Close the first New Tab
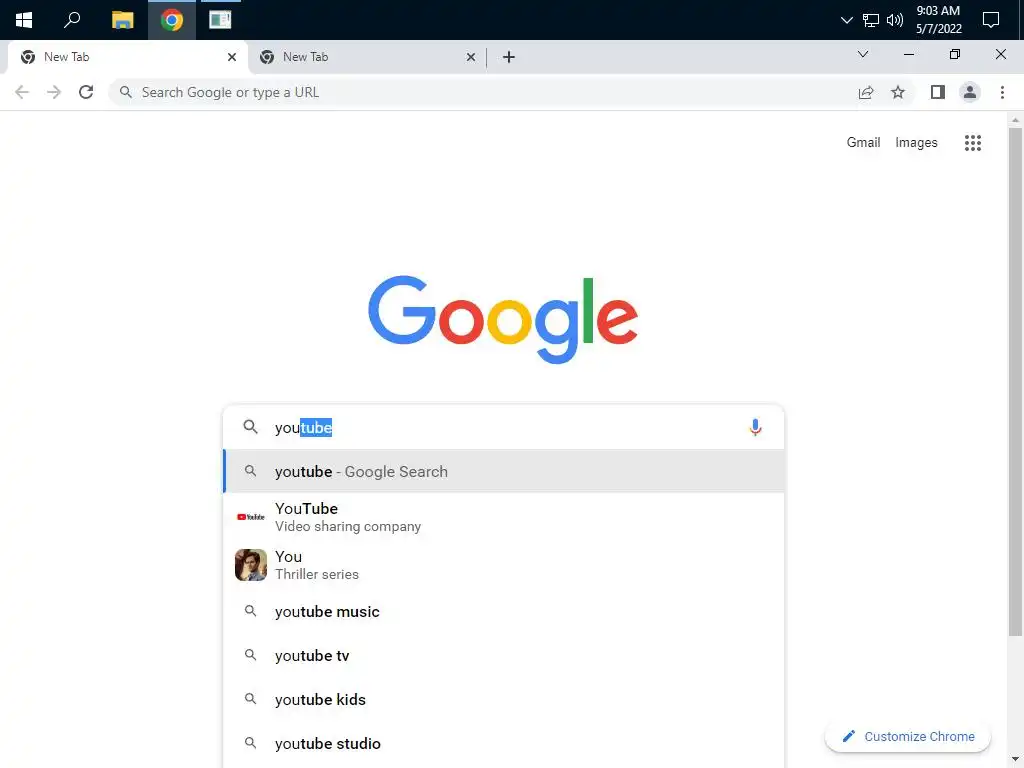1024x768 pixels. (x=232, y=57)
